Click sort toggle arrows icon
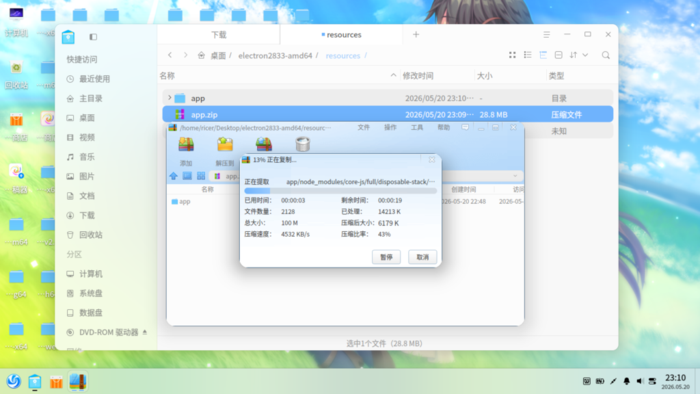 (x=574, y=55)
